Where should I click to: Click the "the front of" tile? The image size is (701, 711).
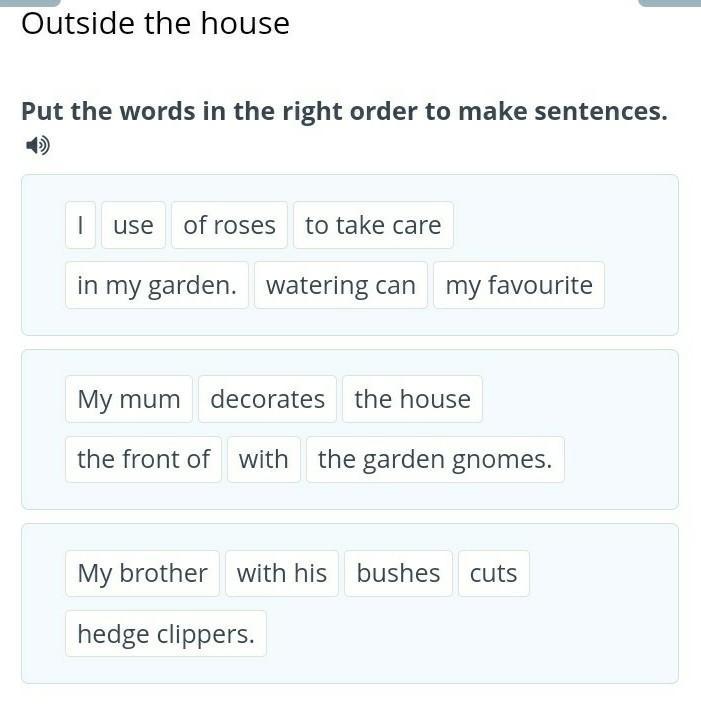click(143, 459)
